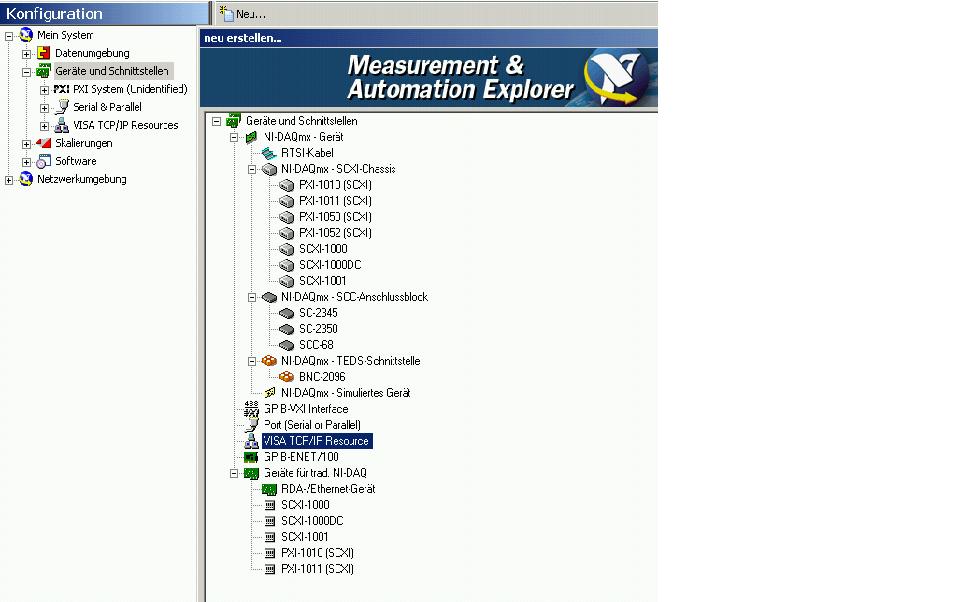Select SCXI-1000 under Geräte für trad. NI-DAQ

306,505
